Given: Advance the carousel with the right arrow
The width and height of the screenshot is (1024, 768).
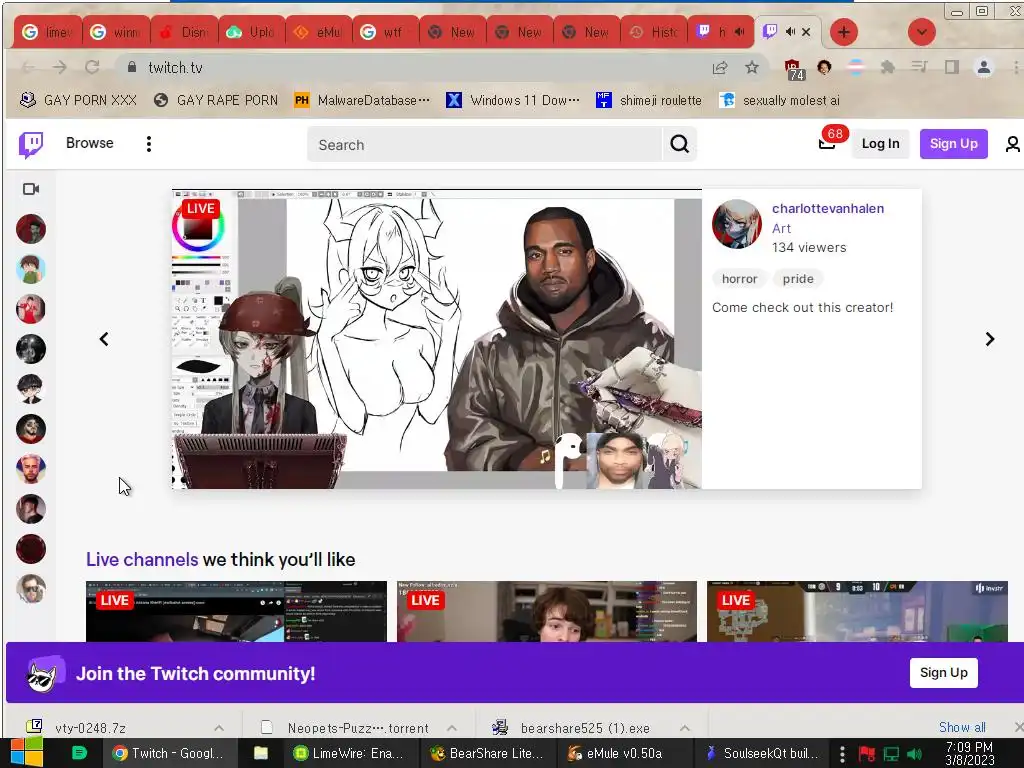Looking at the screenshot, I should [989, 339].
